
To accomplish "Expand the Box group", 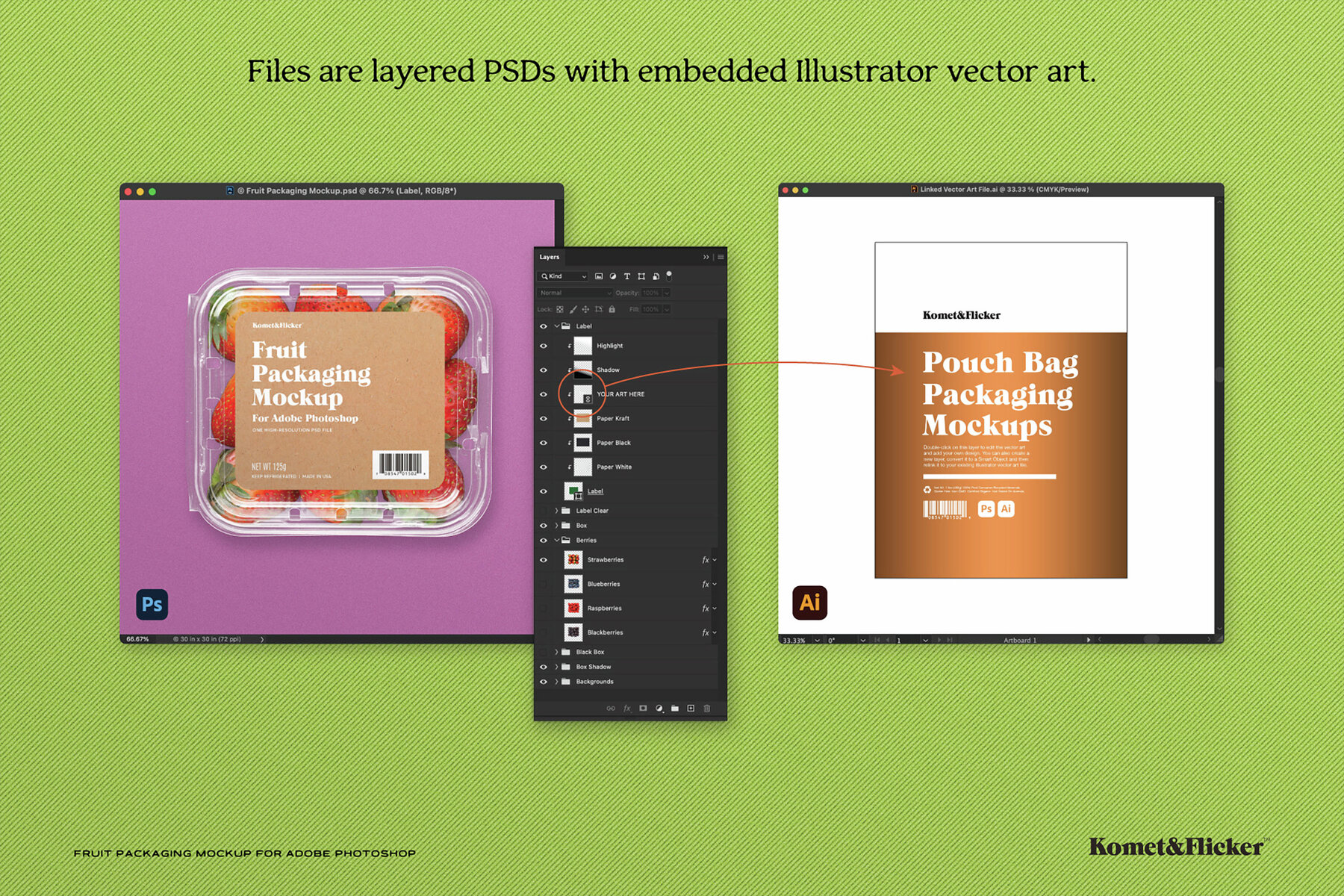I will coord(557,525).
